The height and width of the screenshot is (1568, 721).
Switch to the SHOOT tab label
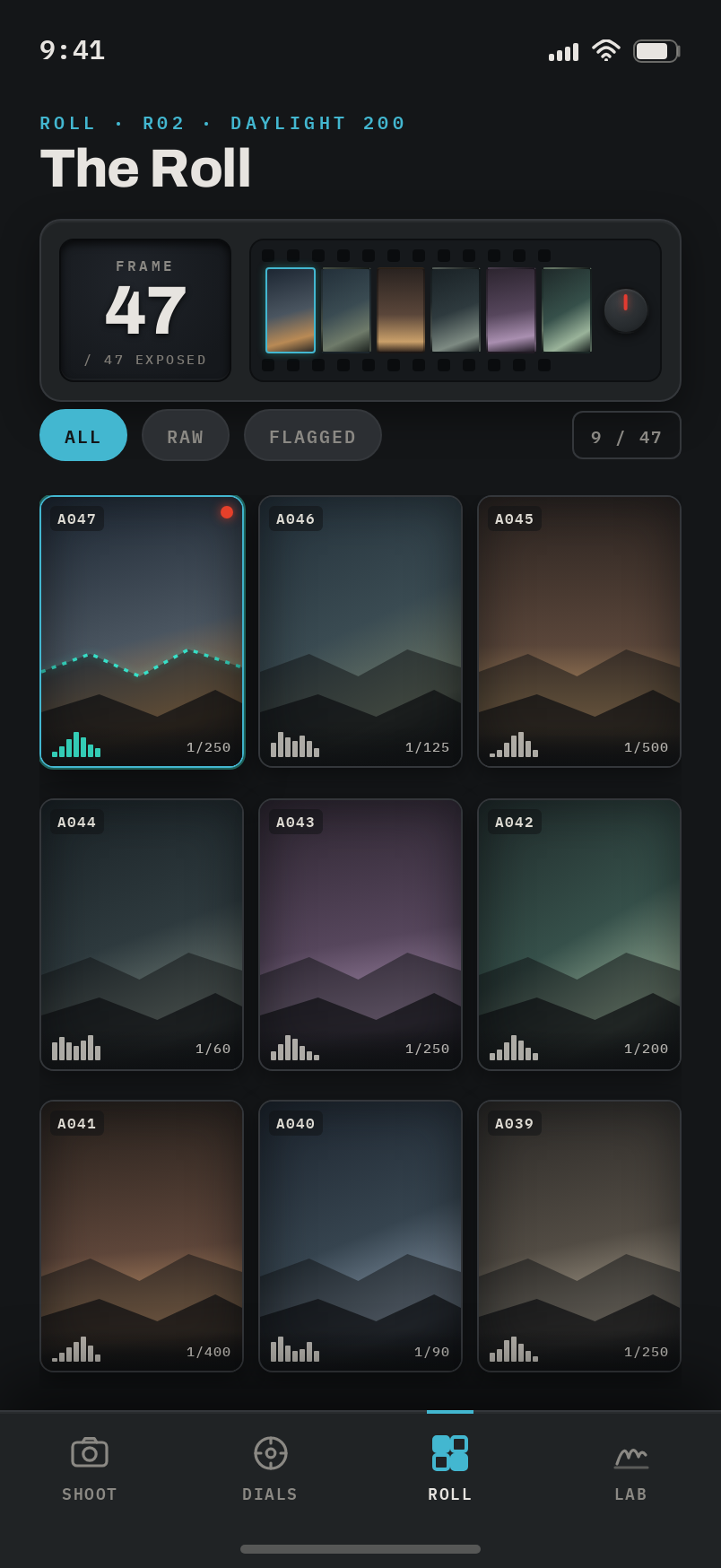90,1494
